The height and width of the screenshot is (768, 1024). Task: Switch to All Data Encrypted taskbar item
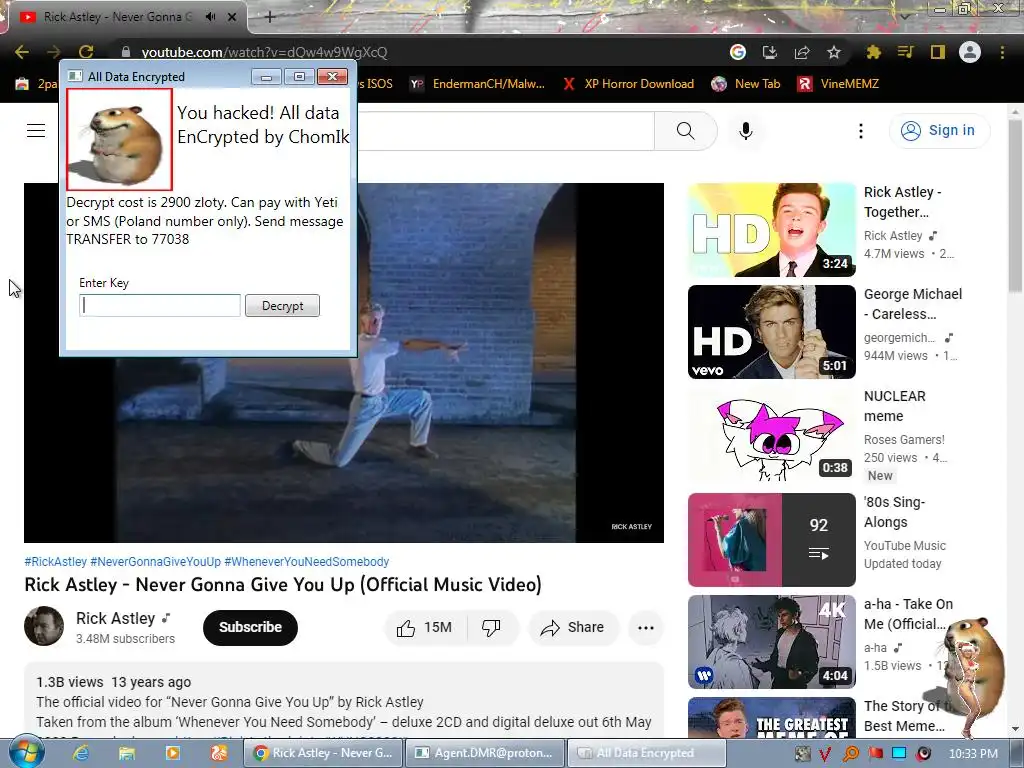(x=647, y=753)
